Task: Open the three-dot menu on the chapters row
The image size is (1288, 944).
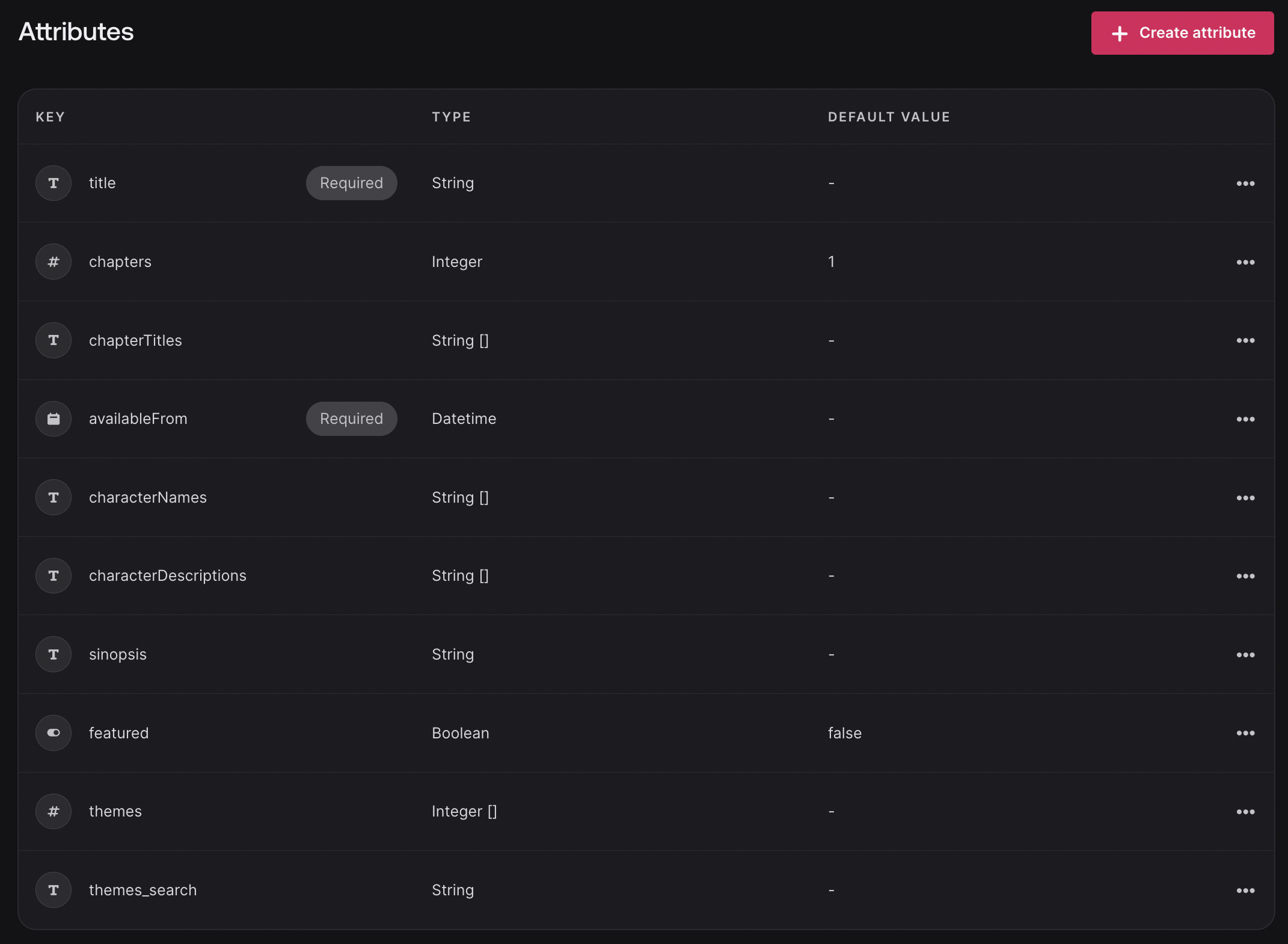Action: [x=1246, y=262]
